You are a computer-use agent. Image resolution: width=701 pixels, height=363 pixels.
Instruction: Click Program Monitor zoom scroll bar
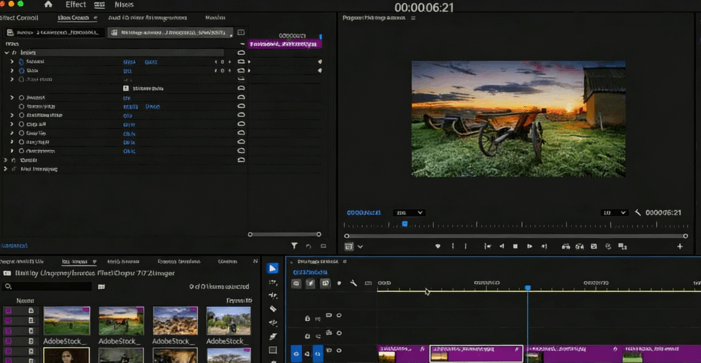point(515,236)
